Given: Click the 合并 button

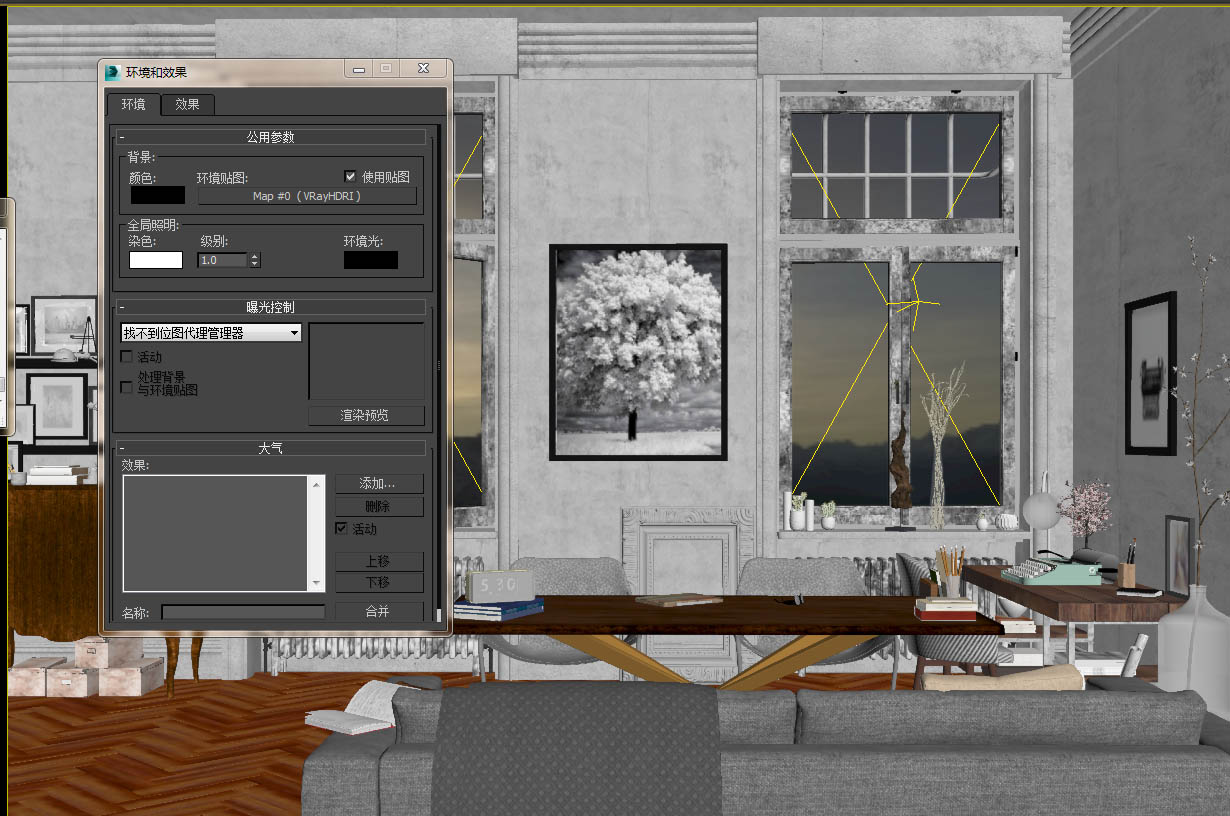Looking at the screenshot, I should pyautogui.click(x=378, y=611).
